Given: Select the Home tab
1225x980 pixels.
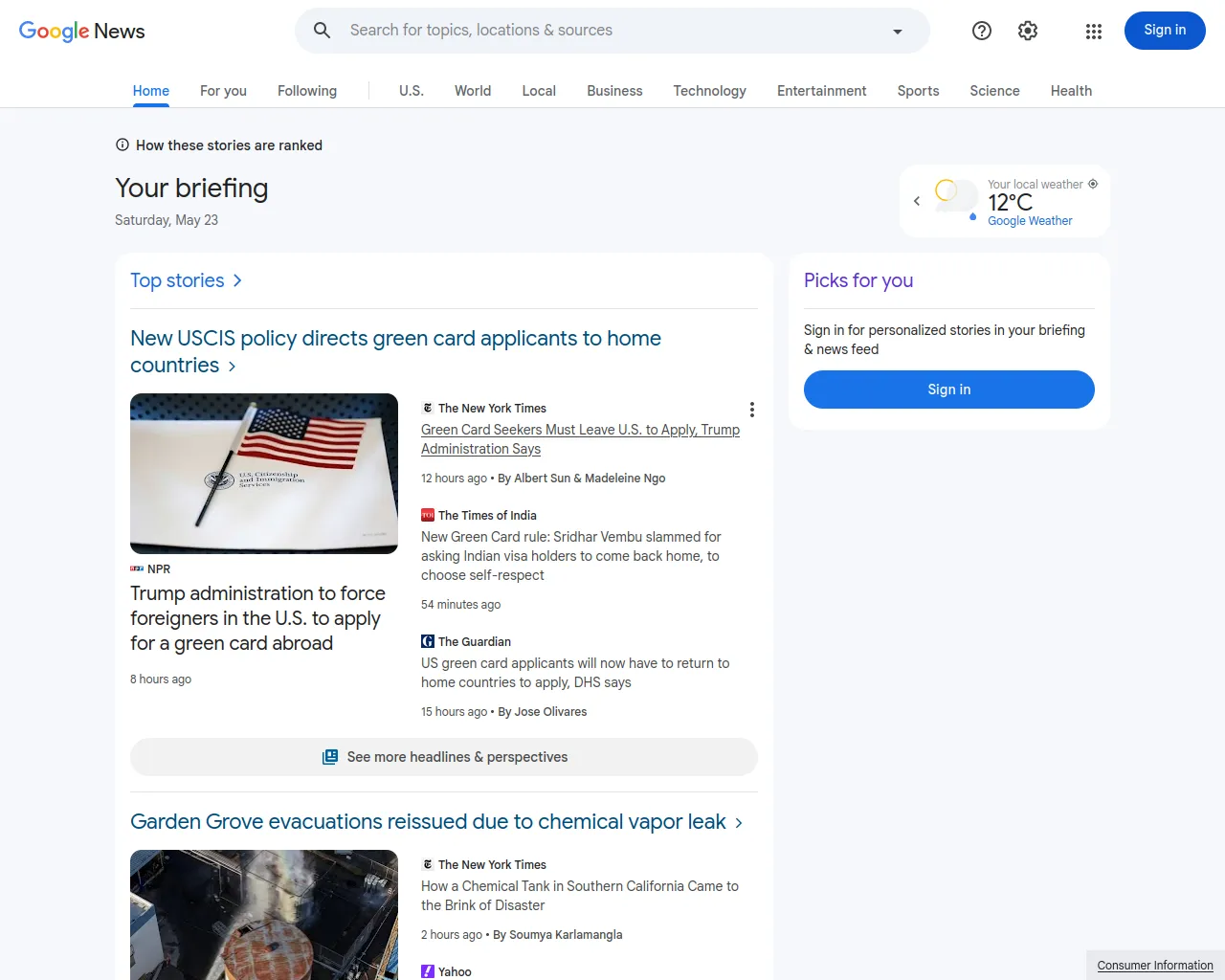Looking at the screenshot, I should click(x=151, y=91).
